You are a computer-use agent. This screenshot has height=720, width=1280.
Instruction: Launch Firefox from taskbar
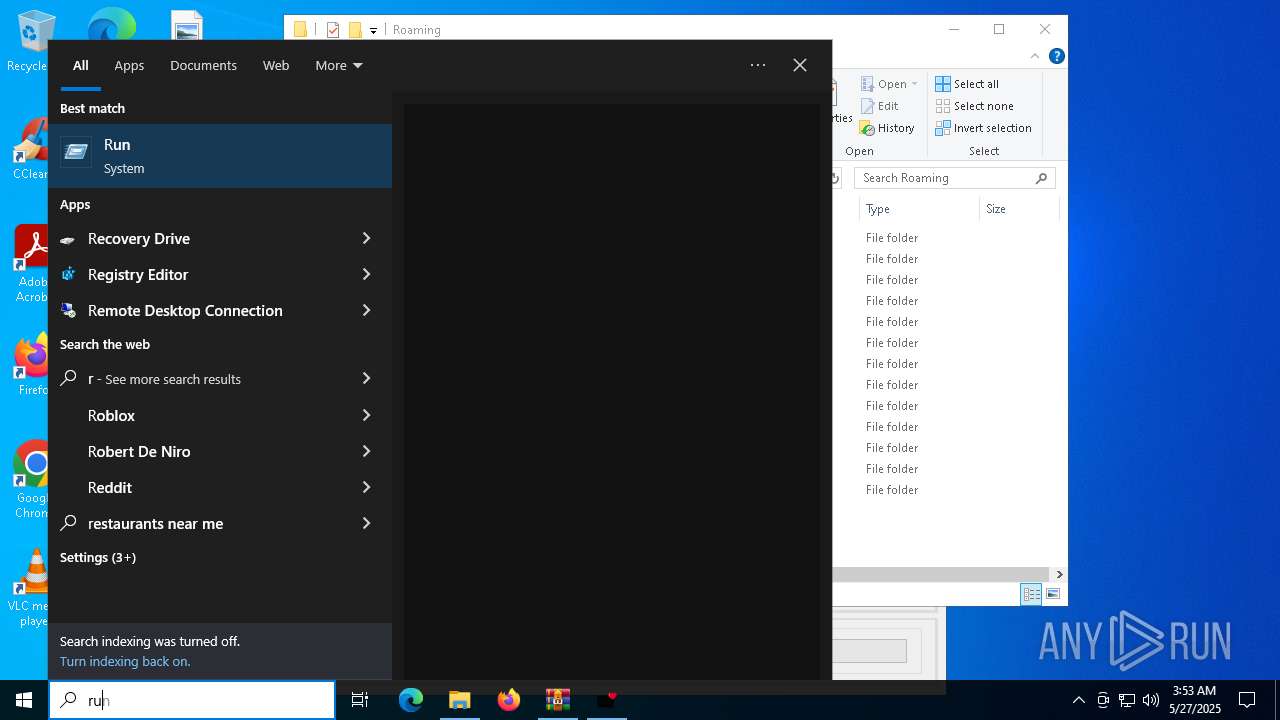click(x=509, y=700)
